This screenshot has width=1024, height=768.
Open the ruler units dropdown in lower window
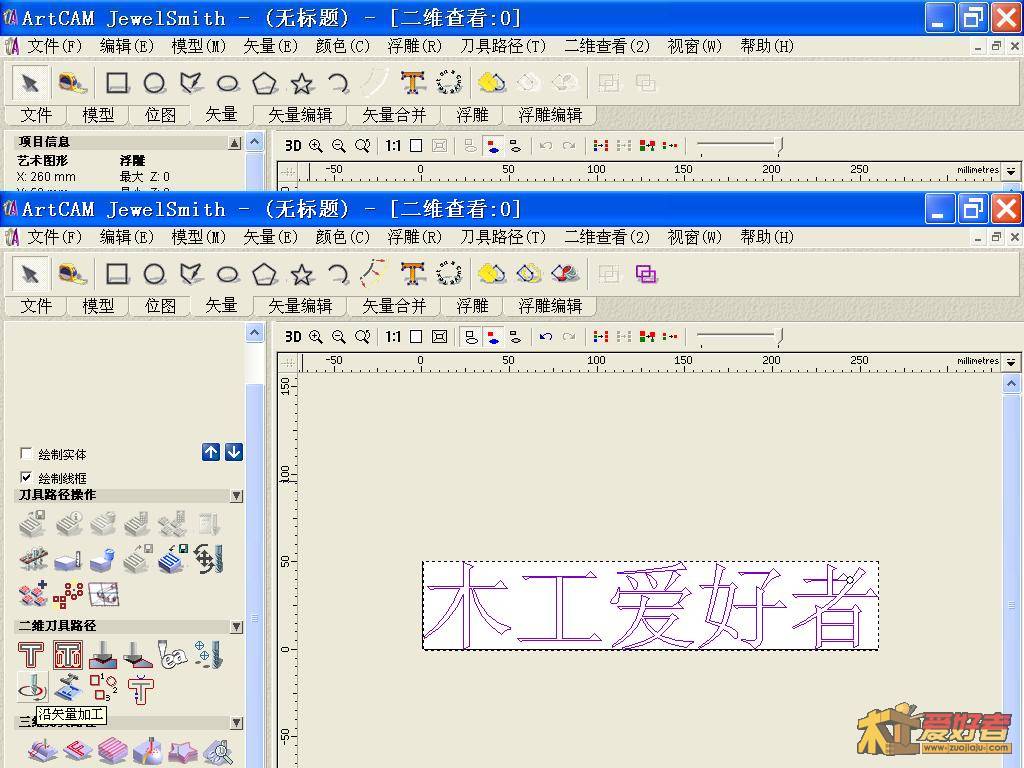[x=1011, y=361]
